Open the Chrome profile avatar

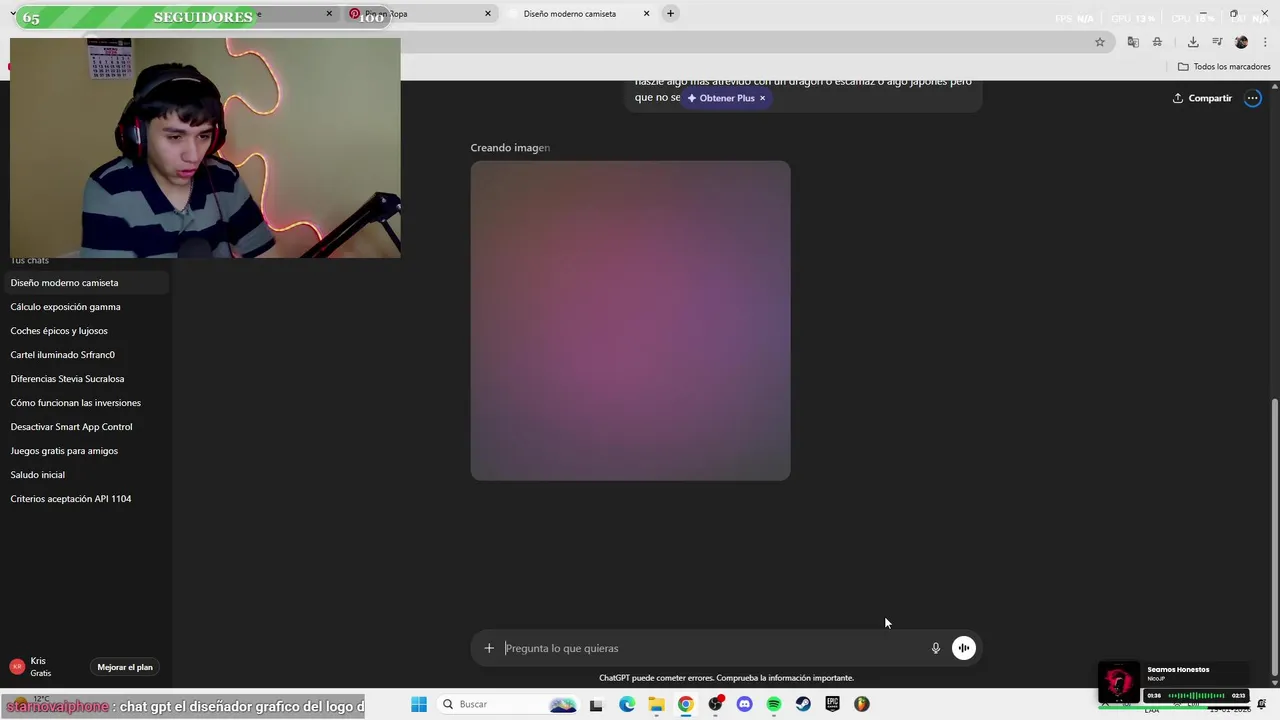click(1241, 42)
